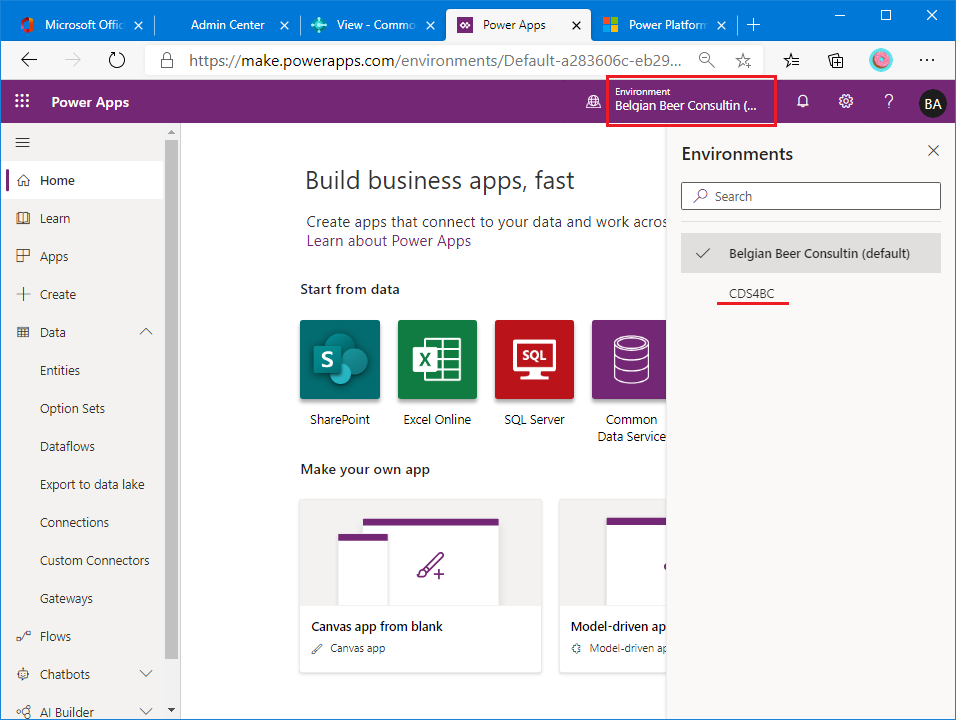Open the help question mark icon
This screenshot has height=720, width=956.
(888, 101)
